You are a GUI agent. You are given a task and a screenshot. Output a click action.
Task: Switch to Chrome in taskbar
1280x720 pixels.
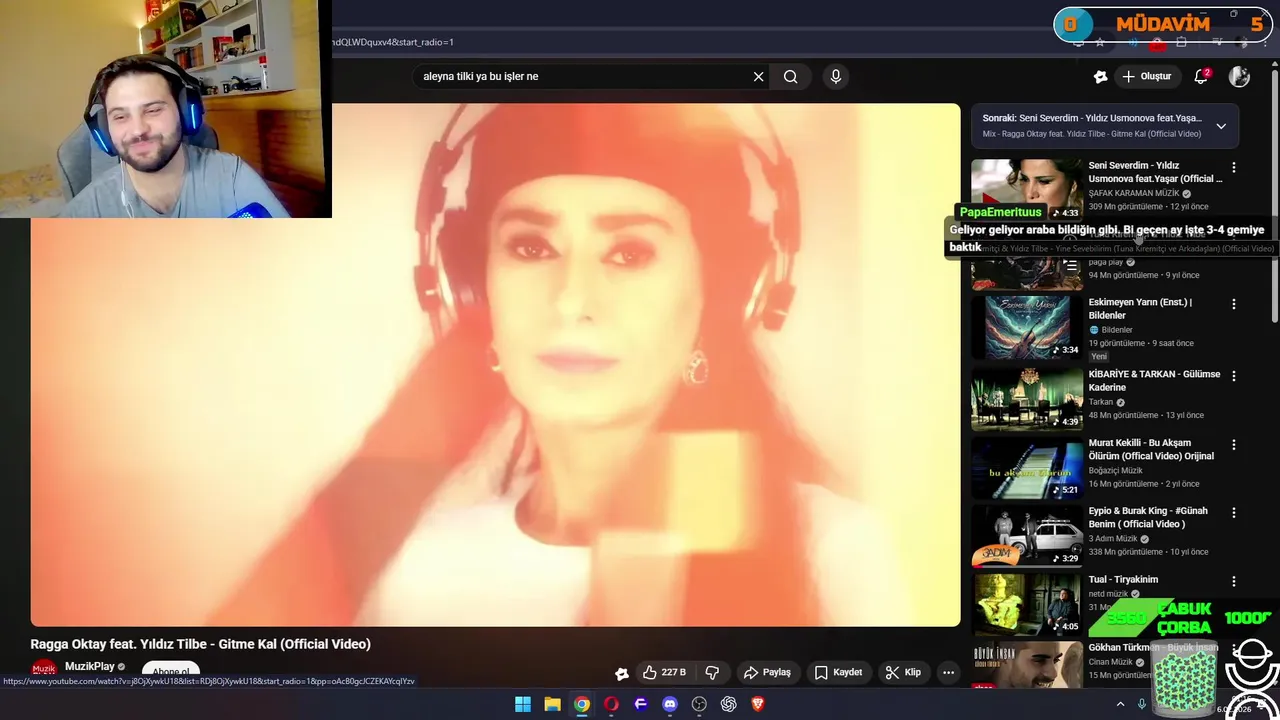click(581, 704)
